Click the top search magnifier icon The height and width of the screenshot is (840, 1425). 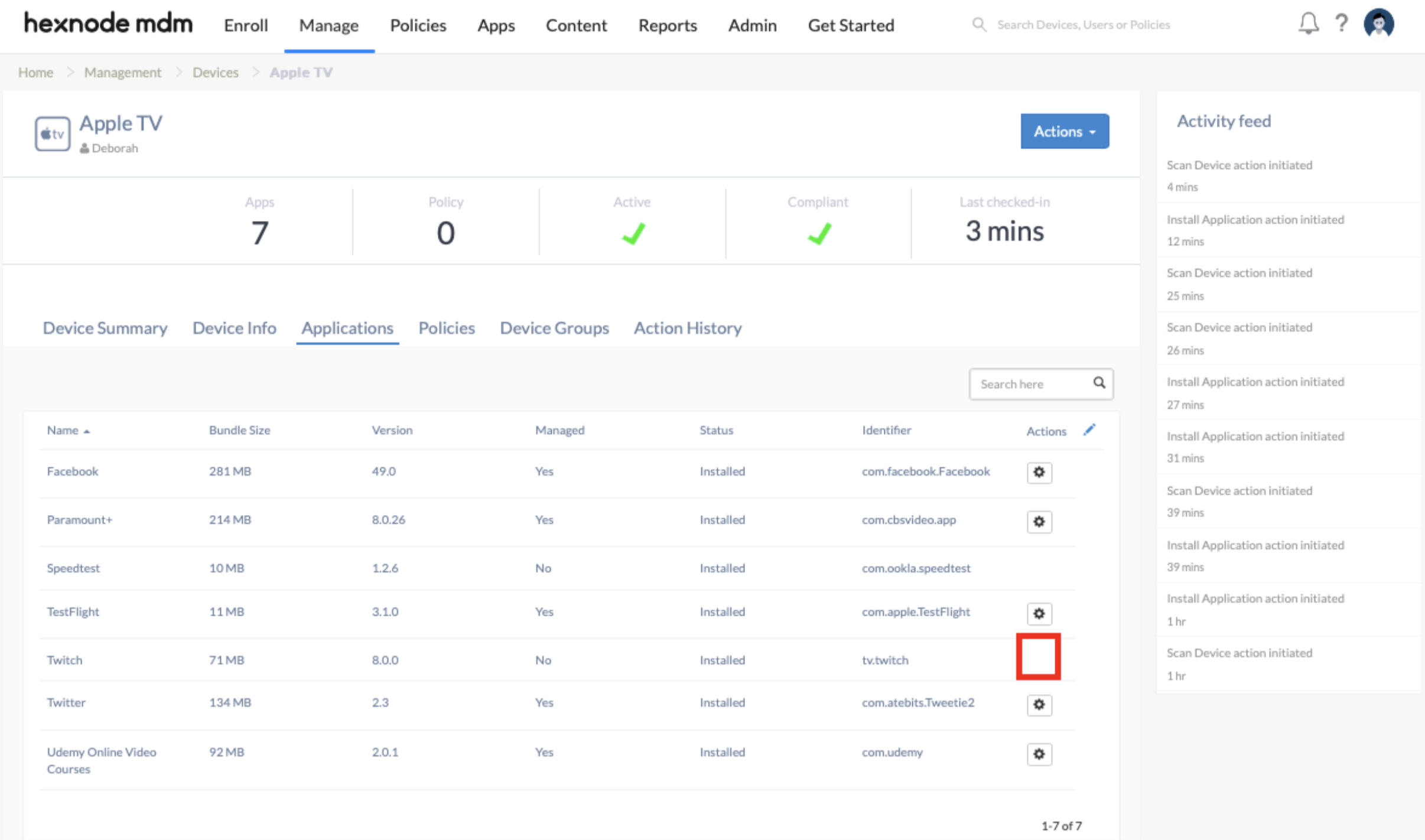(979, 24)
